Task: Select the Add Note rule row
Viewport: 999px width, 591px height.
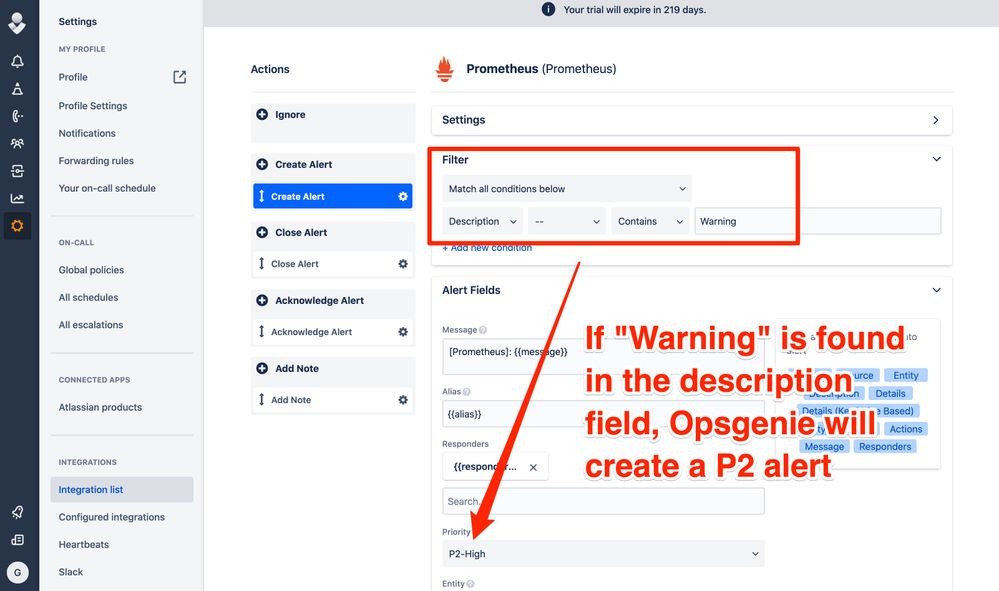Action: [333, 400]
